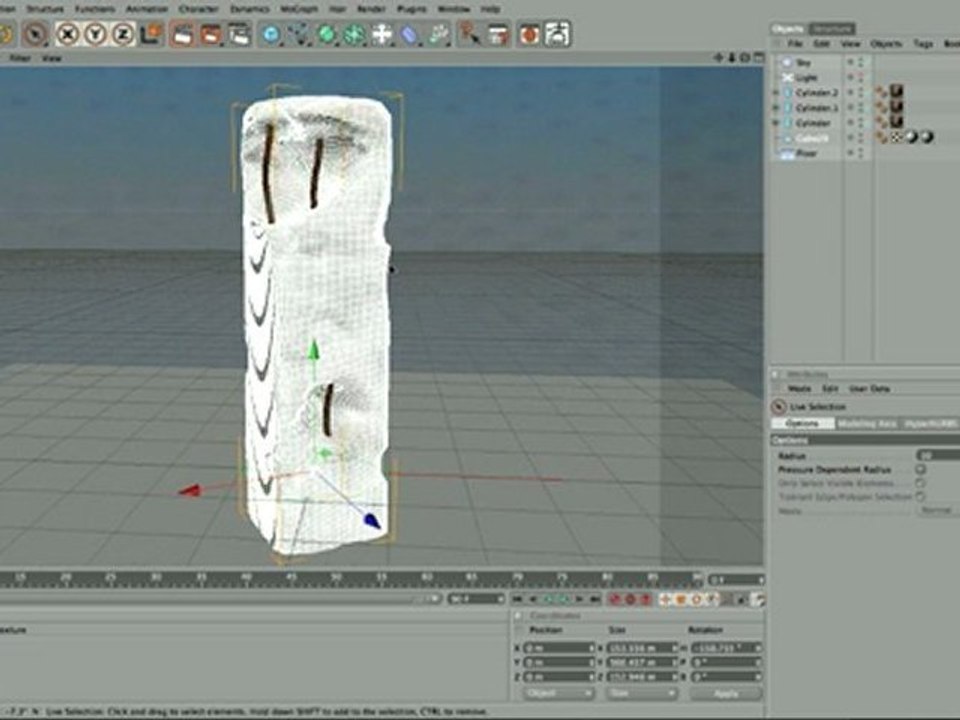Screen dimensions: 960x720
Task: Click the blue deformer icon
Action: [x=410, y=34]
